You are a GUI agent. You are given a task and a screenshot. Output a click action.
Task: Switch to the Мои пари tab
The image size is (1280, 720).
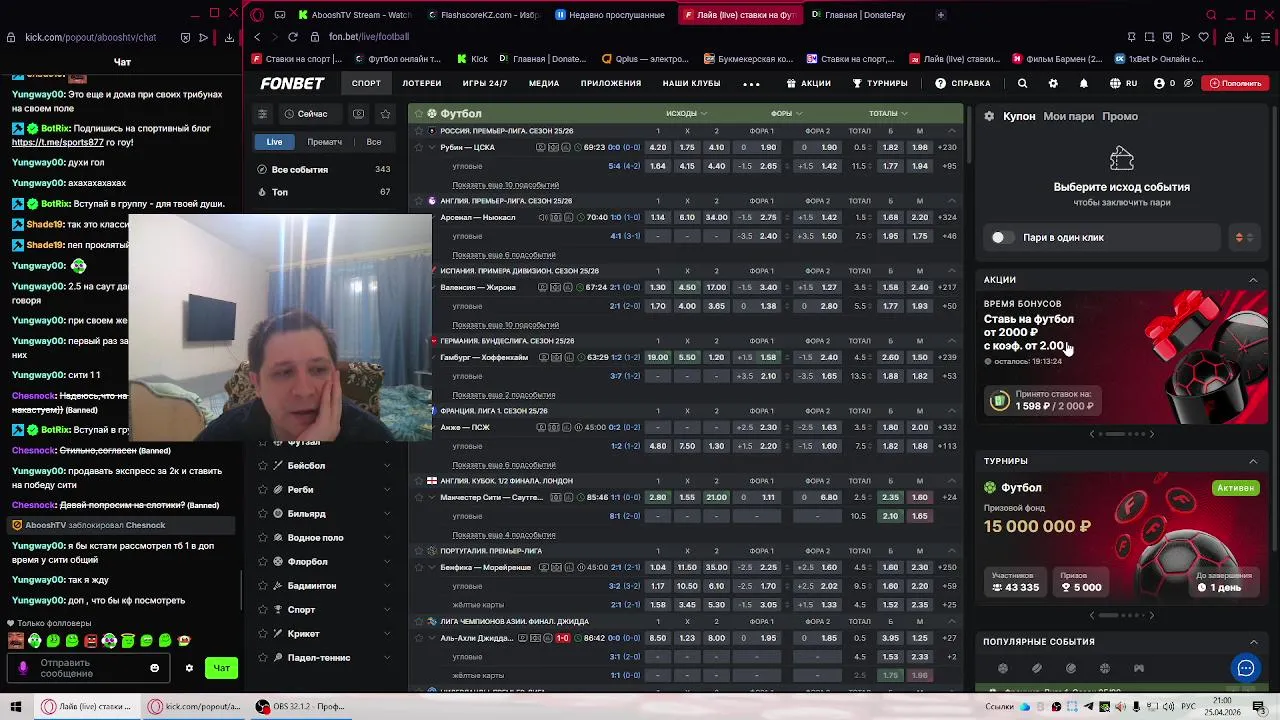click(1069, 116)
